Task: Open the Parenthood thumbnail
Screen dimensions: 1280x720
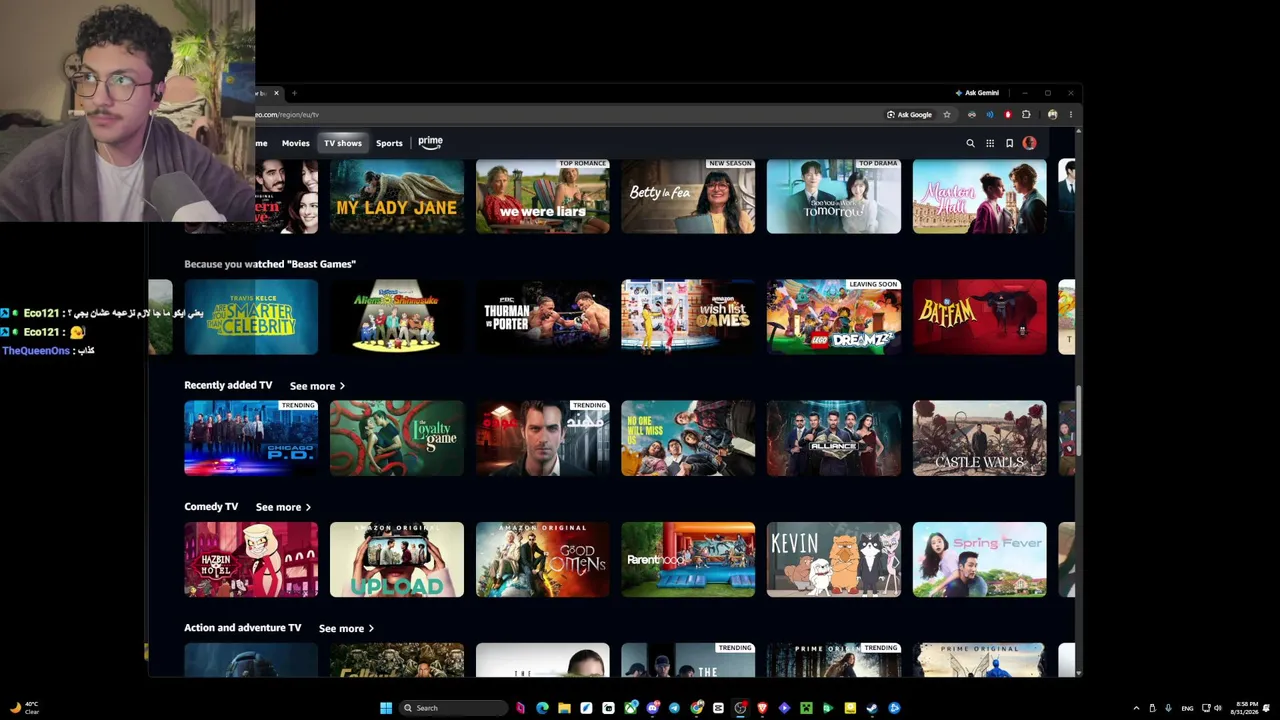Action: [688, 559]
